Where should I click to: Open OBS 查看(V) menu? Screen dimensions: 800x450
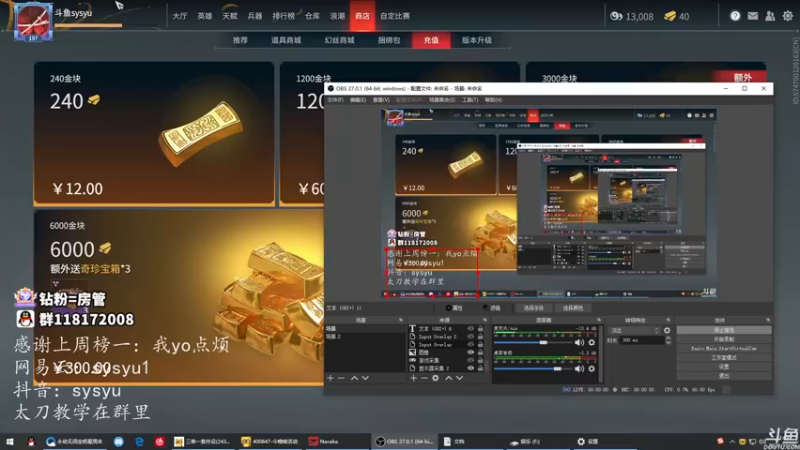click(381, 100)
